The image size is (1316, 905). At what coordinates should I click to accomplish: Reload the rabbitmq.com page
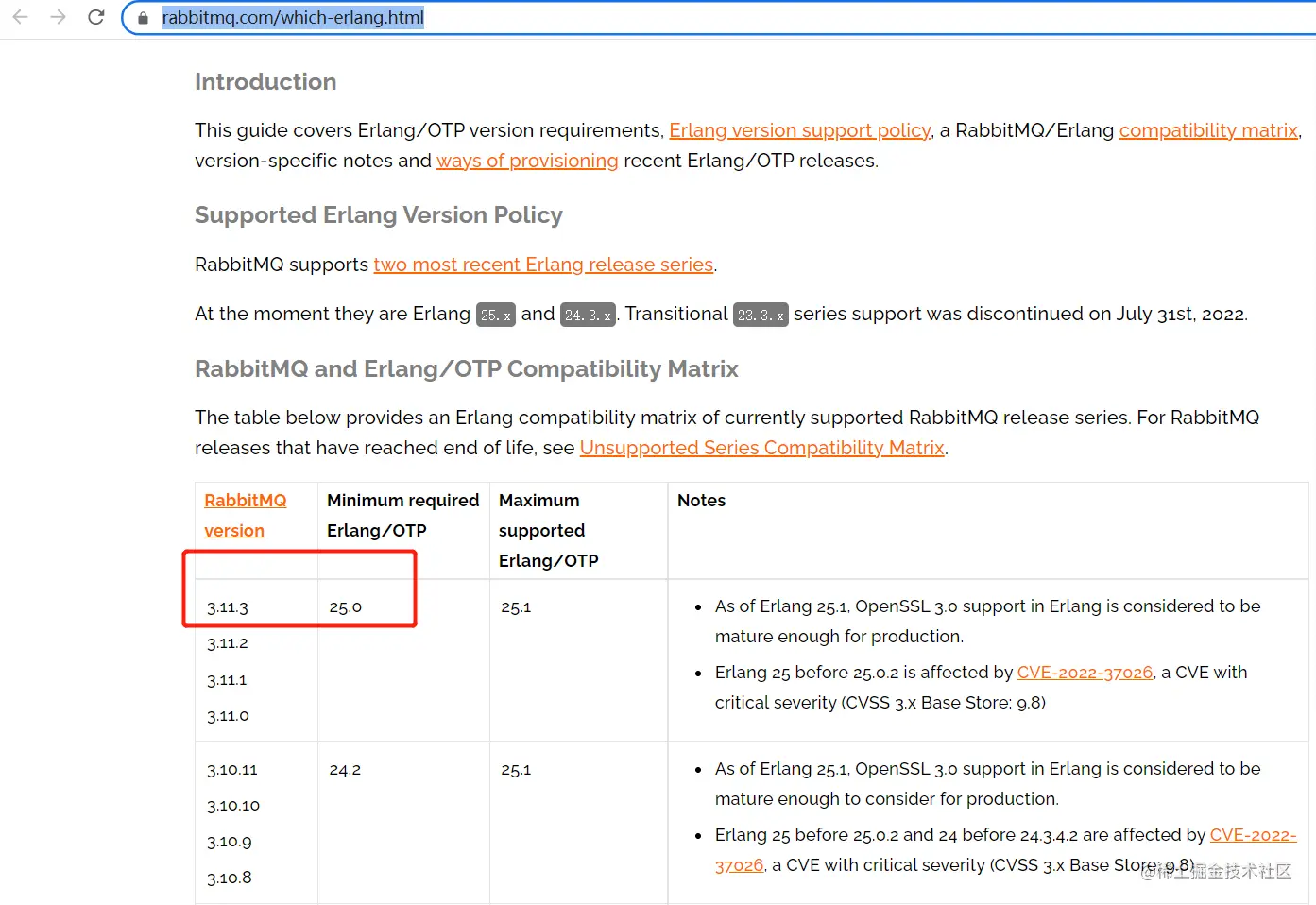95,17
